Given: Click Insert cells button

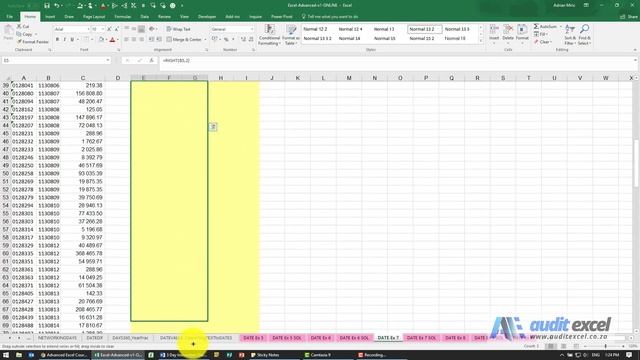Looking at the screenshot, I should point(494,33).
